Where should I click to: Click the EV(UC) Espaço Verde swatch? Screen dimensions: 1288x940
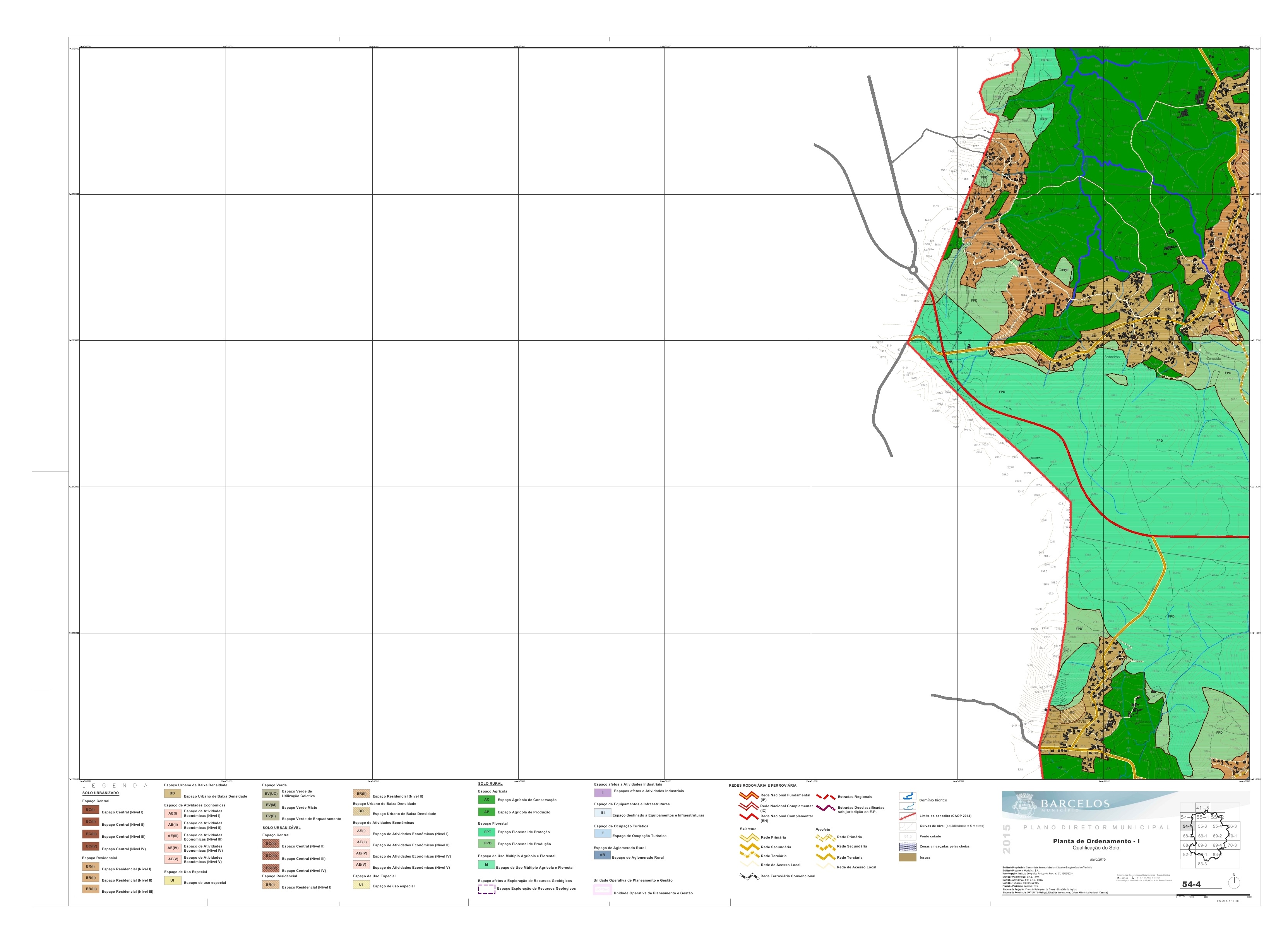pyautogui.click(x=271, y=794)
